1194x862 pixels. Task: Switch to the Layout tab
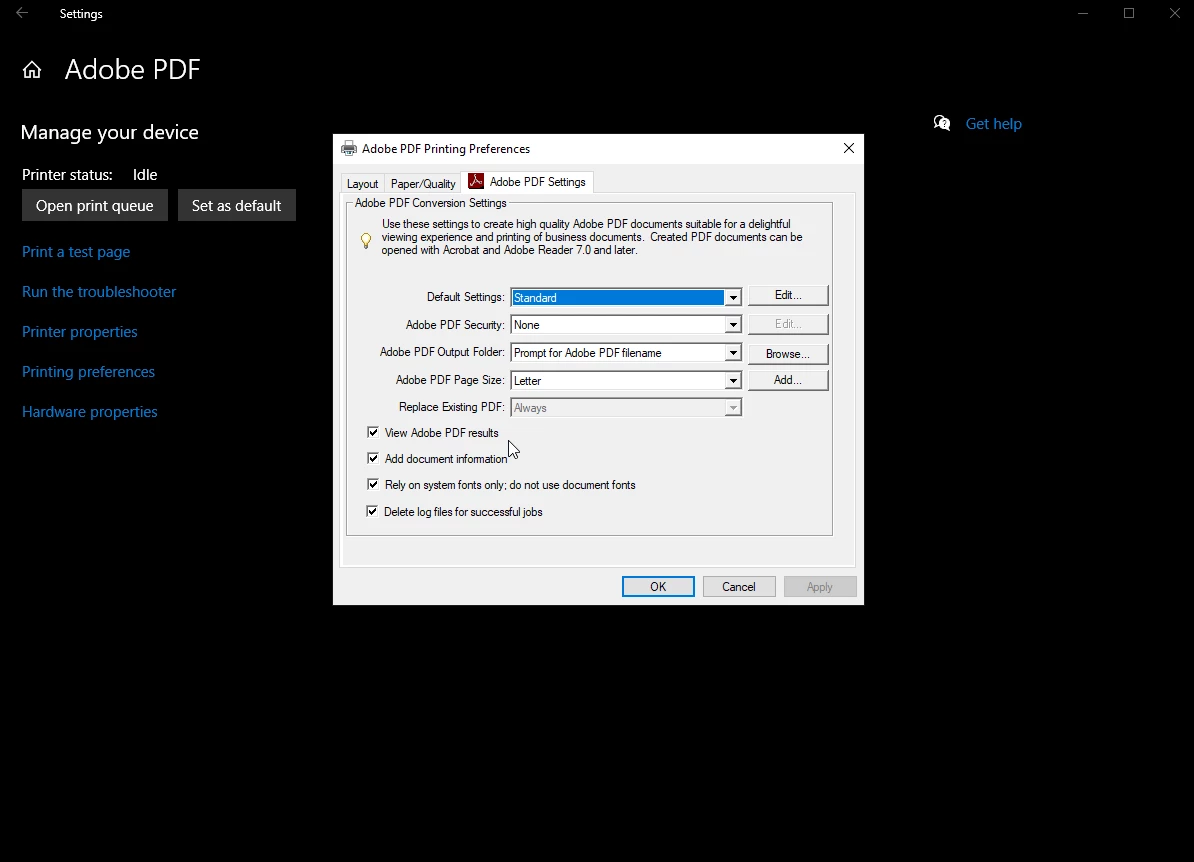point(362,184)
